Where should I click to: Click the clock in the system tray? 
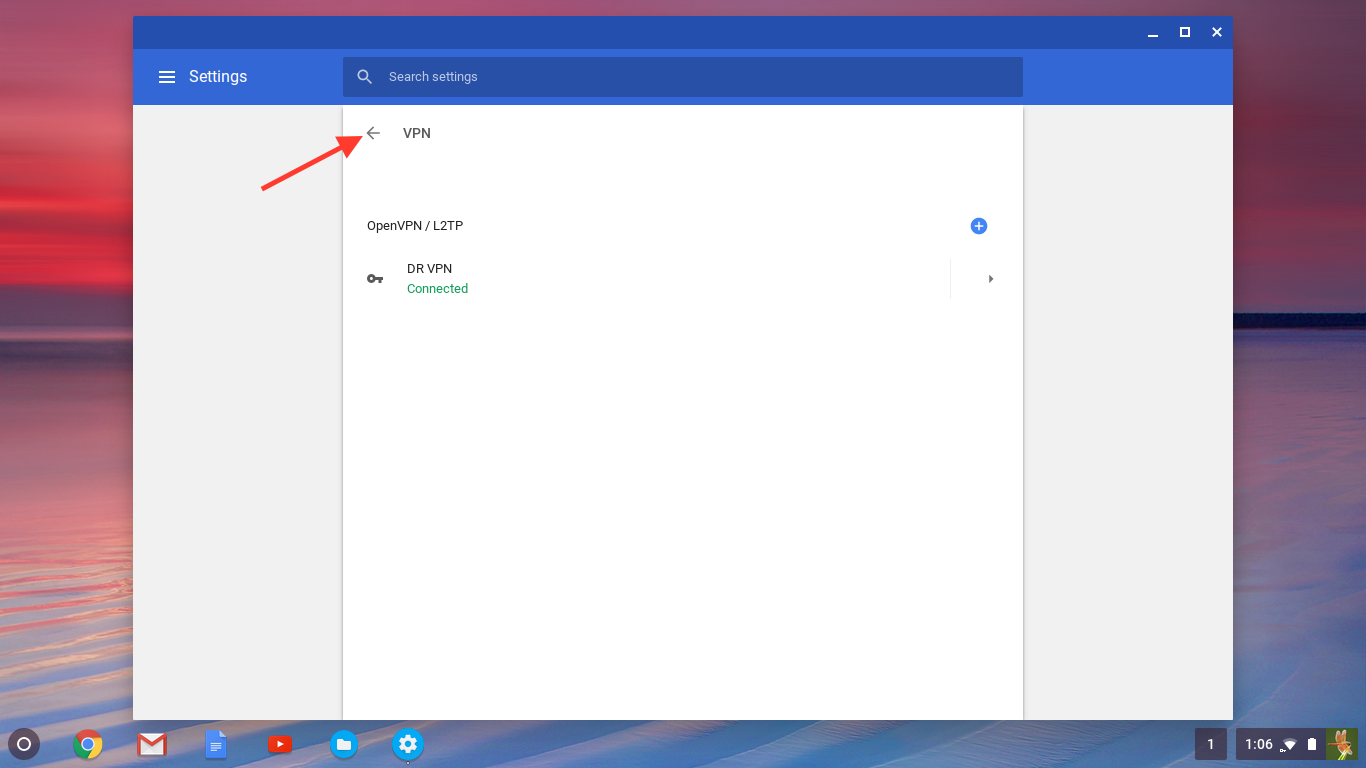pos(1259,744)
